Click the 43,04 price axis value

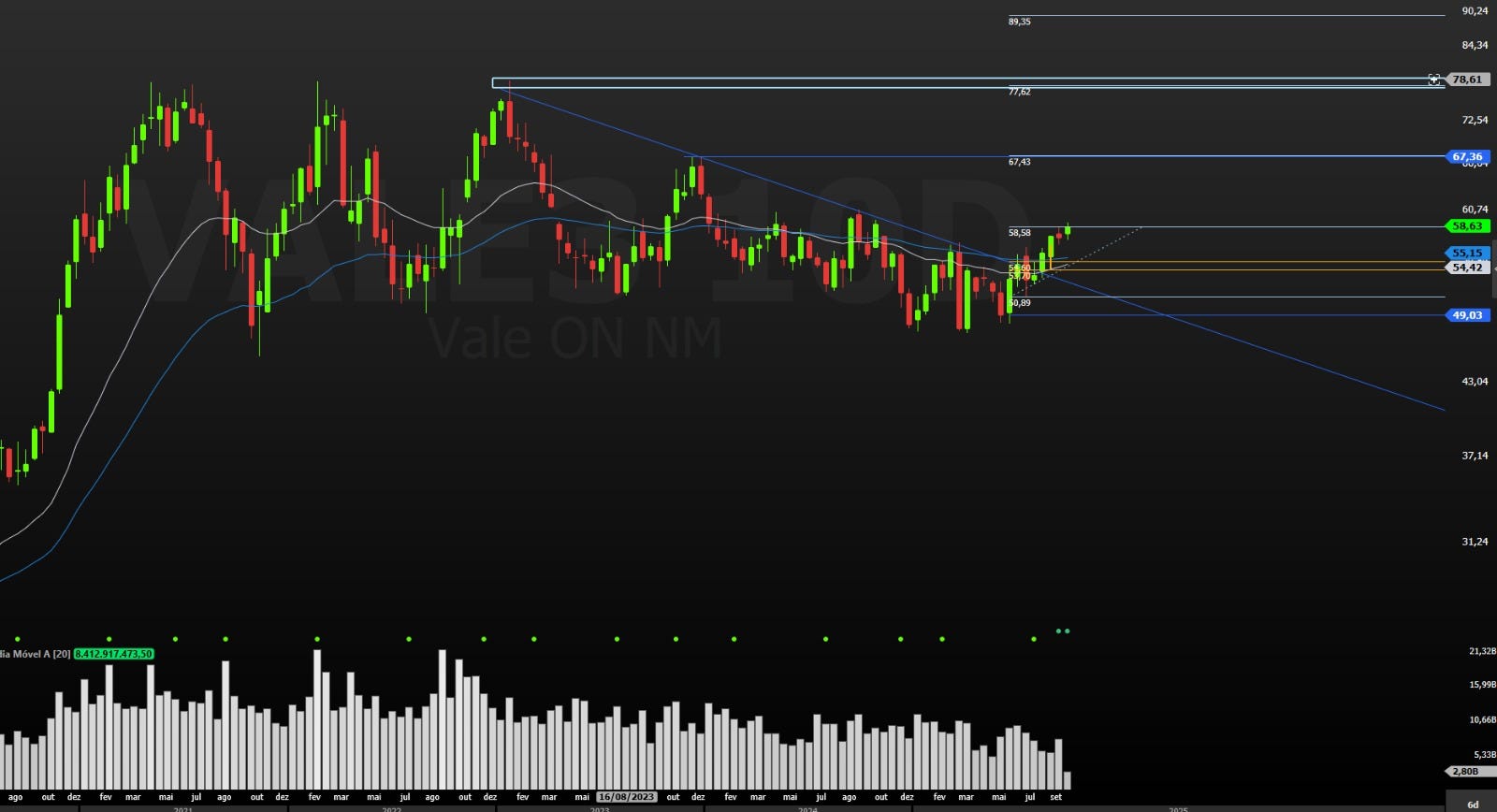pyautogui.click(x=1475, y=382)
